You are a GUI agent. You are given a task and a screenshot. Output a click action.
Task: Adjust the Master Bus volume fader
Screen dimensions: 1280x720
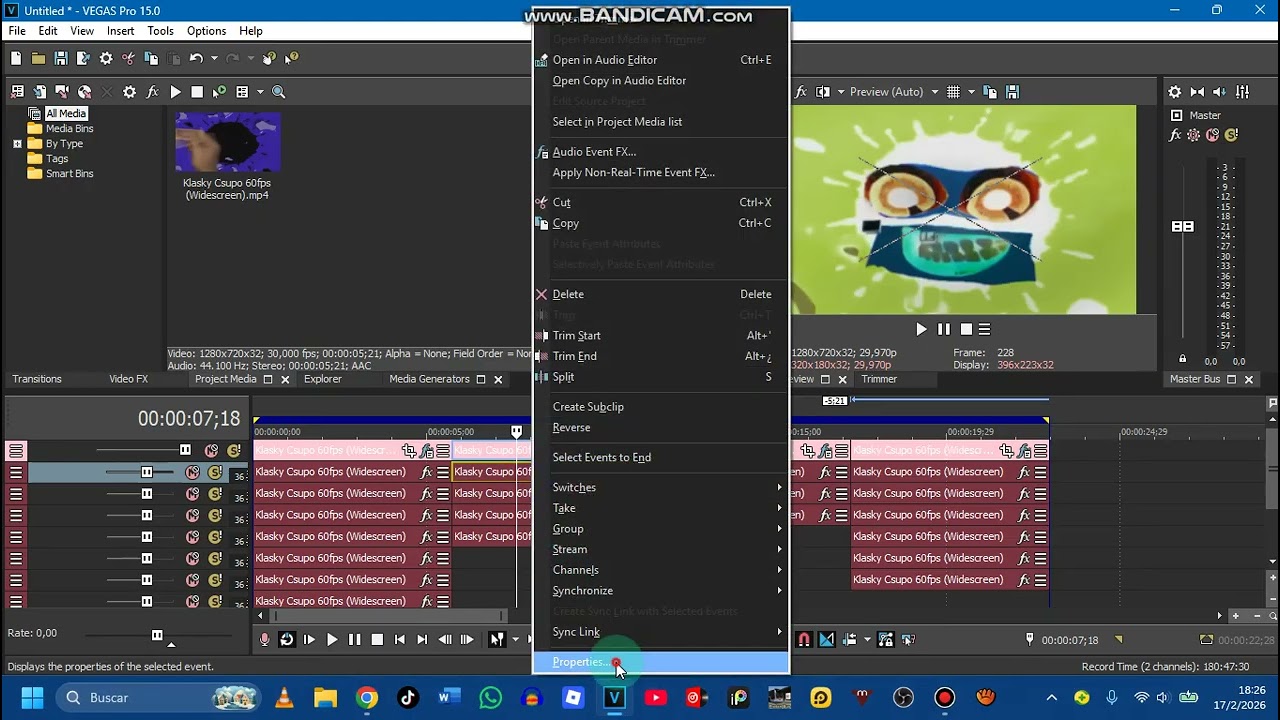(1183, 227)
